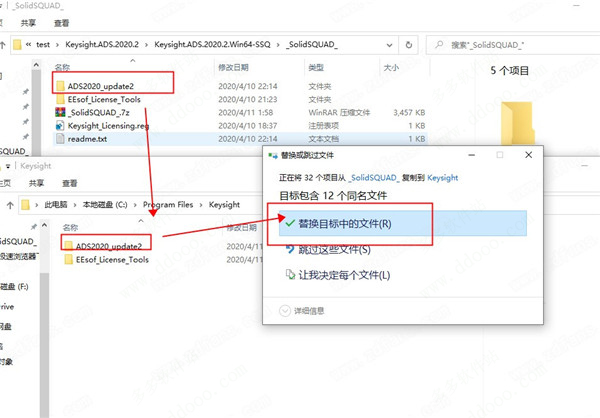Select the readme.txt document icon

(x=60, y=139)
